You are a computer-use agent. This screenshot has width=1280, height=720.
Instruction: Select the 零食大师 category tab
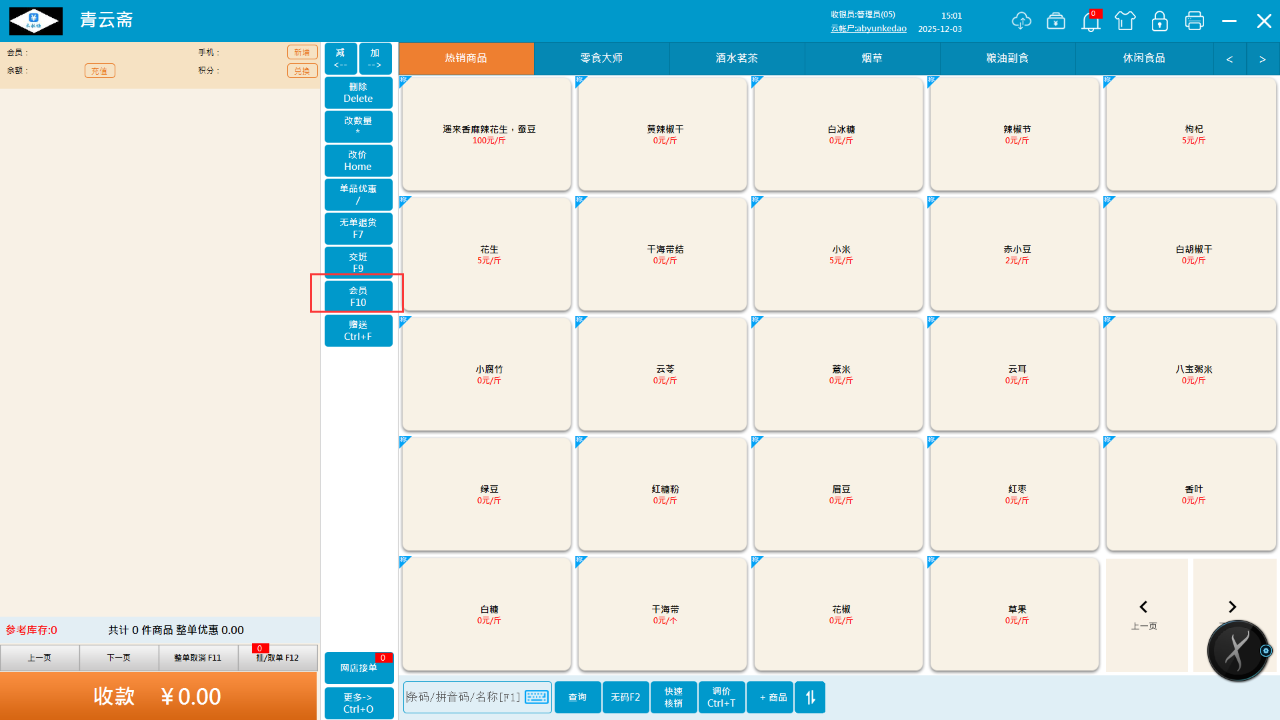point(601,59)
